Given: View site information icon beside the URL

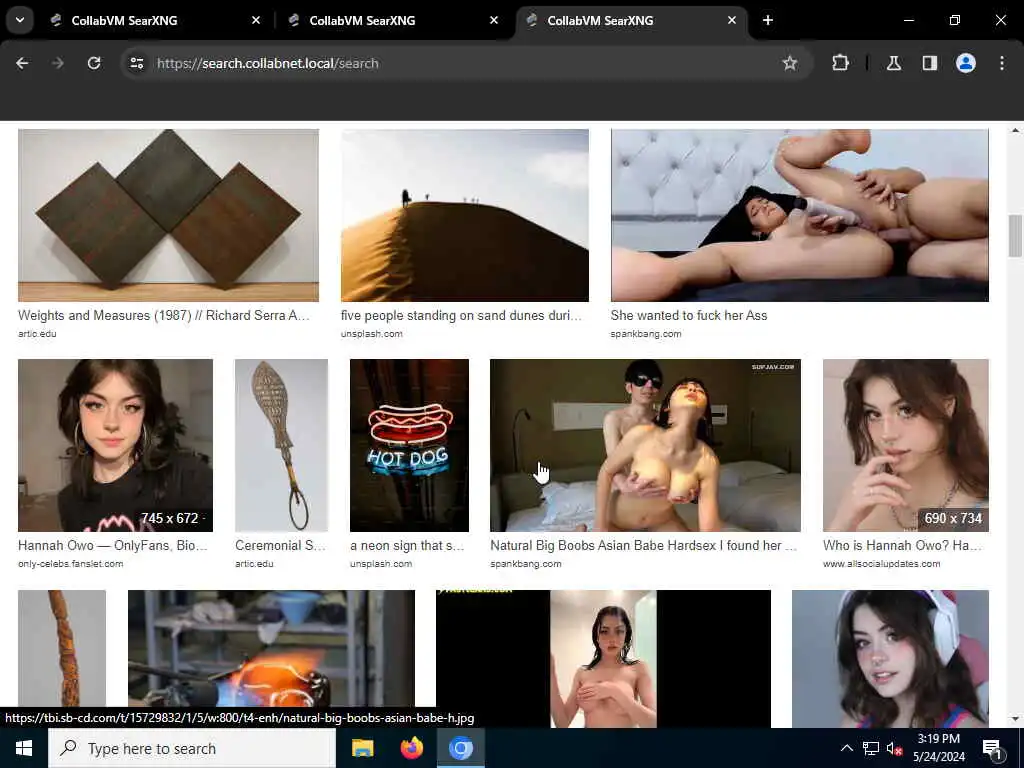Looking at the screenshot, I should pos(136,63).
